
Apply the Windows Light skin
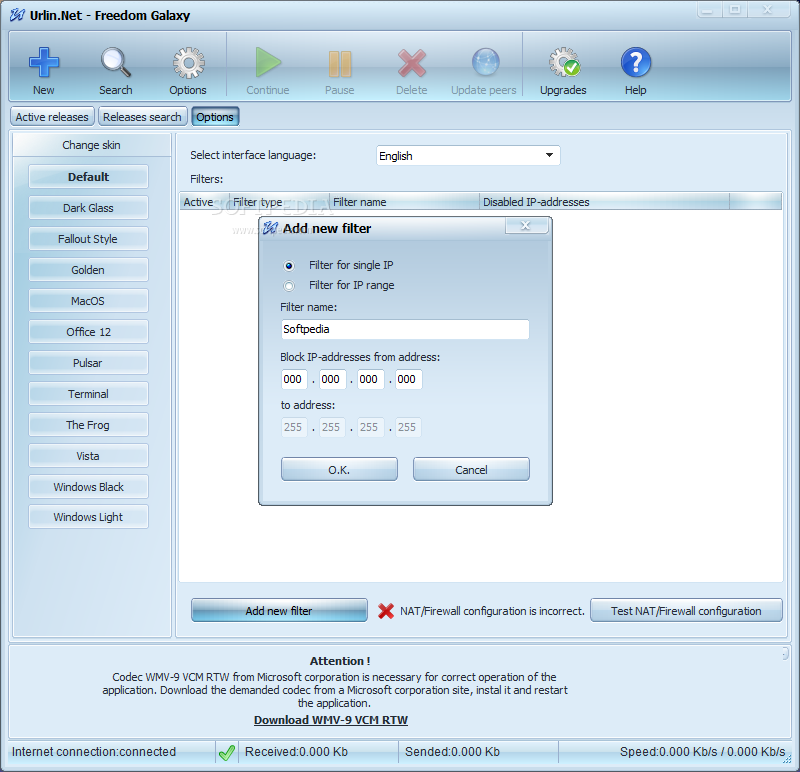coord(88,517)
